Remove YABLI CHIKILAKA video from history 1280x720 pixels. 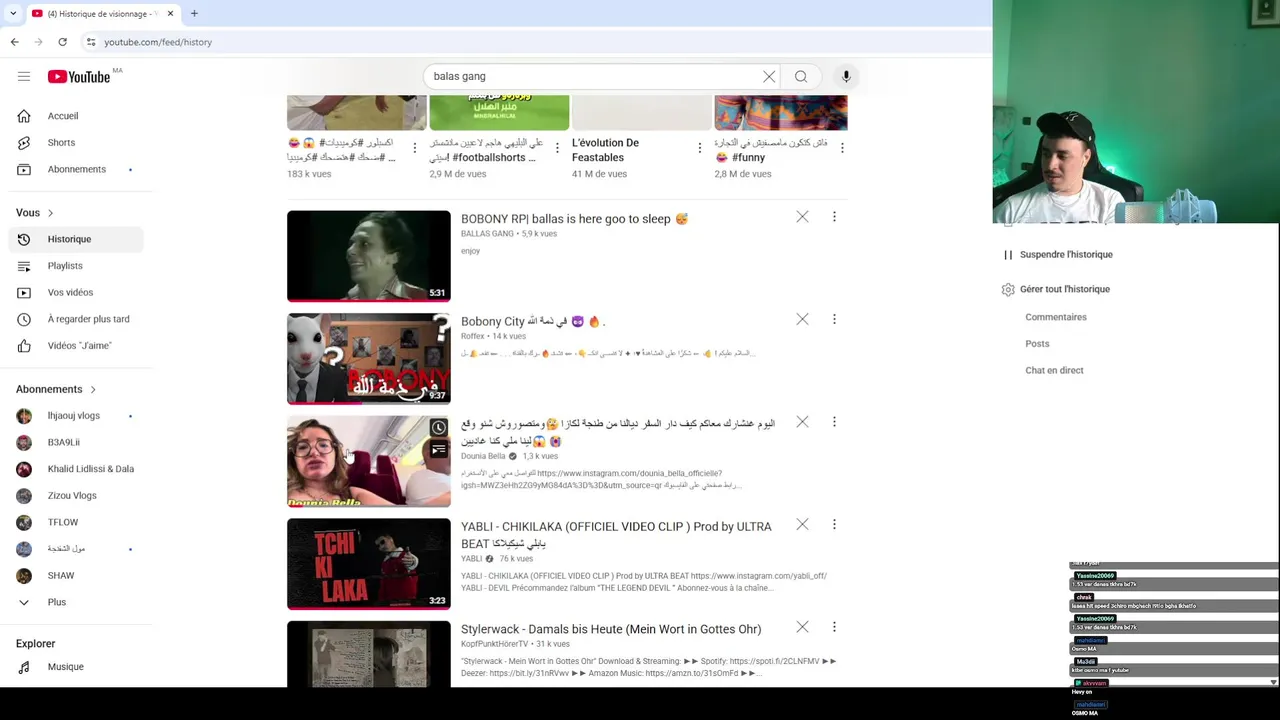point(802,524)
